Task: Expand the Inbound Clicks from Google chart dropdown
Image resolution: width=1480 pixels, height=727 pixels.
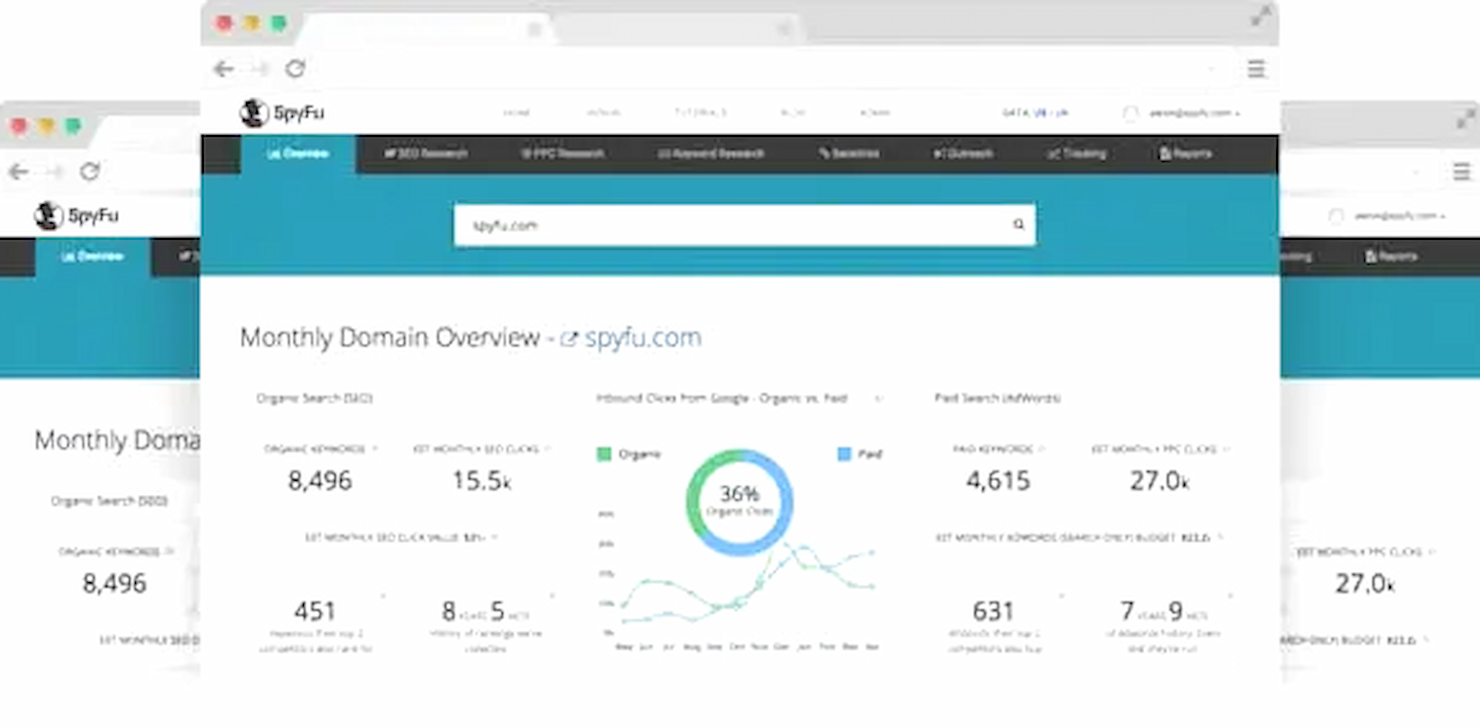Action: coord(879,398)
